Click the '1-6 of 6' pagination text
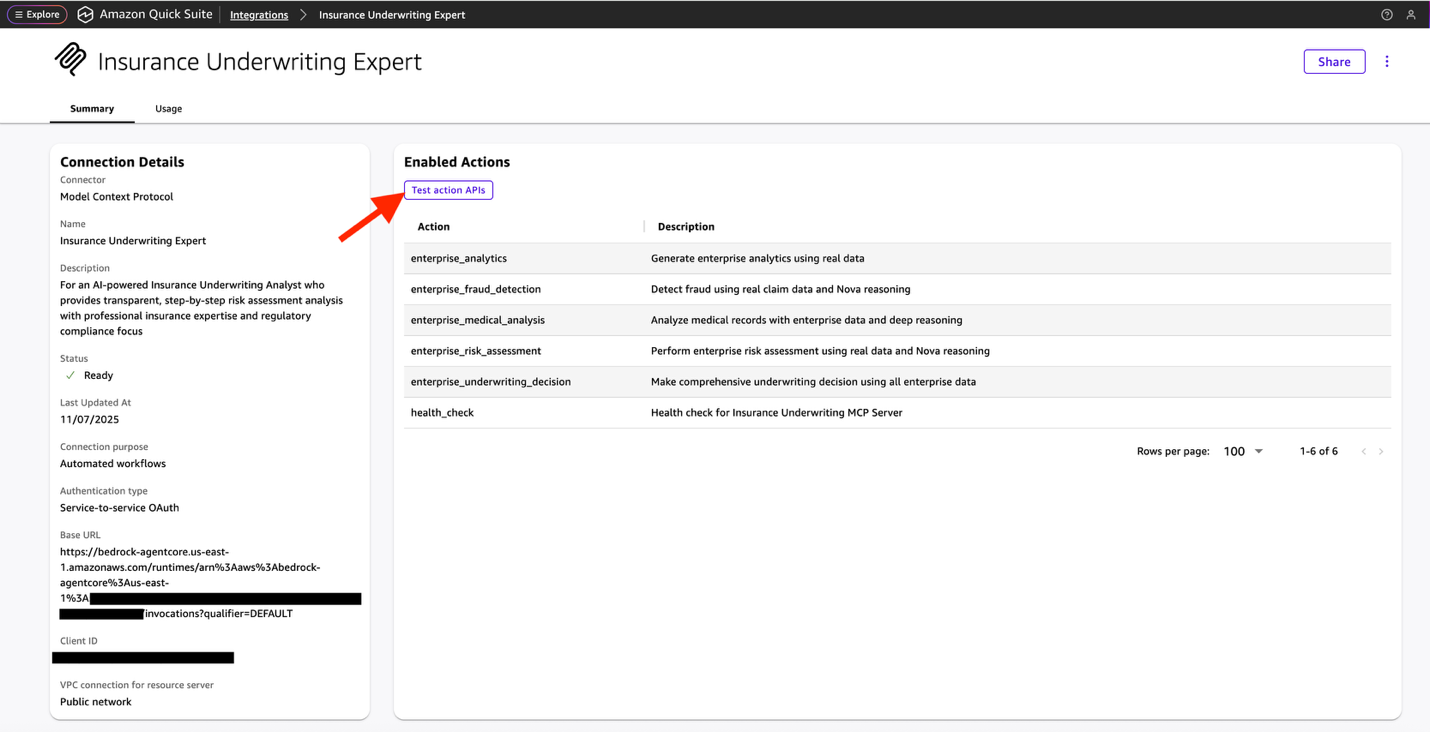1430x732 pixels. click(x=1318, y=452)
